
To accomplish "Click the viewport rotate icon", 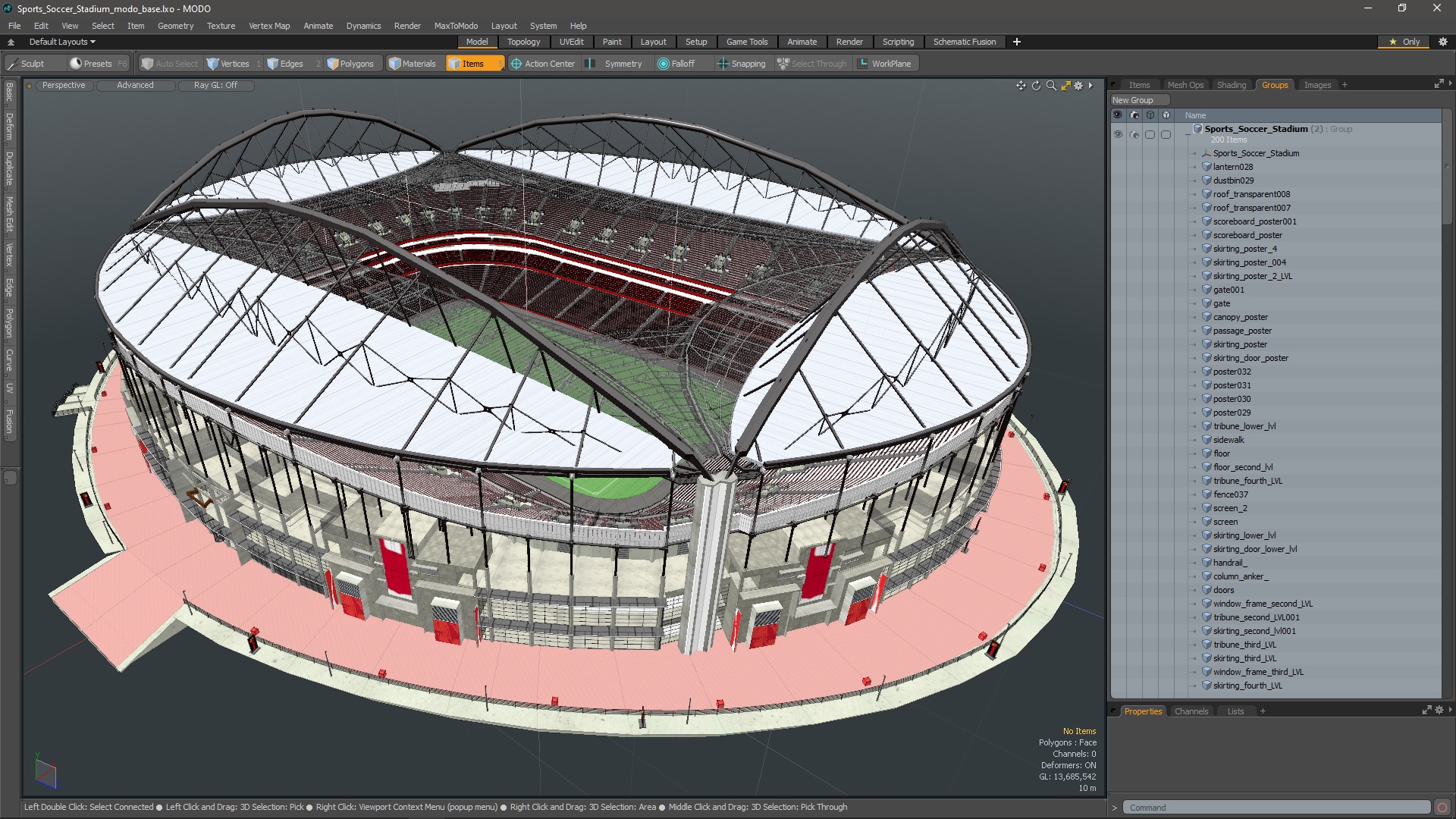I will click(x=1036, y=86).
